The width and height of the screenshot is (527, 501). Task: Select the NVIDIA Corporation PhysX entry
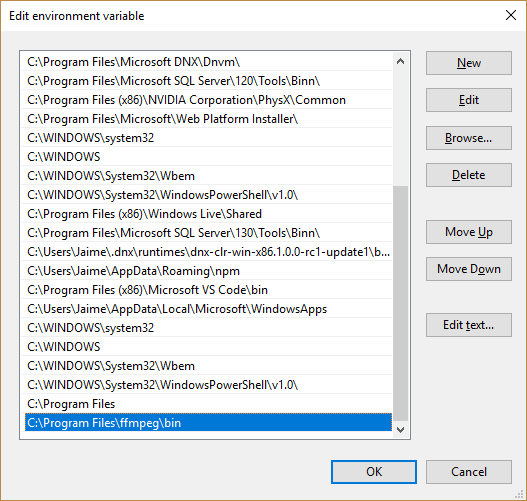pos(206,100)
